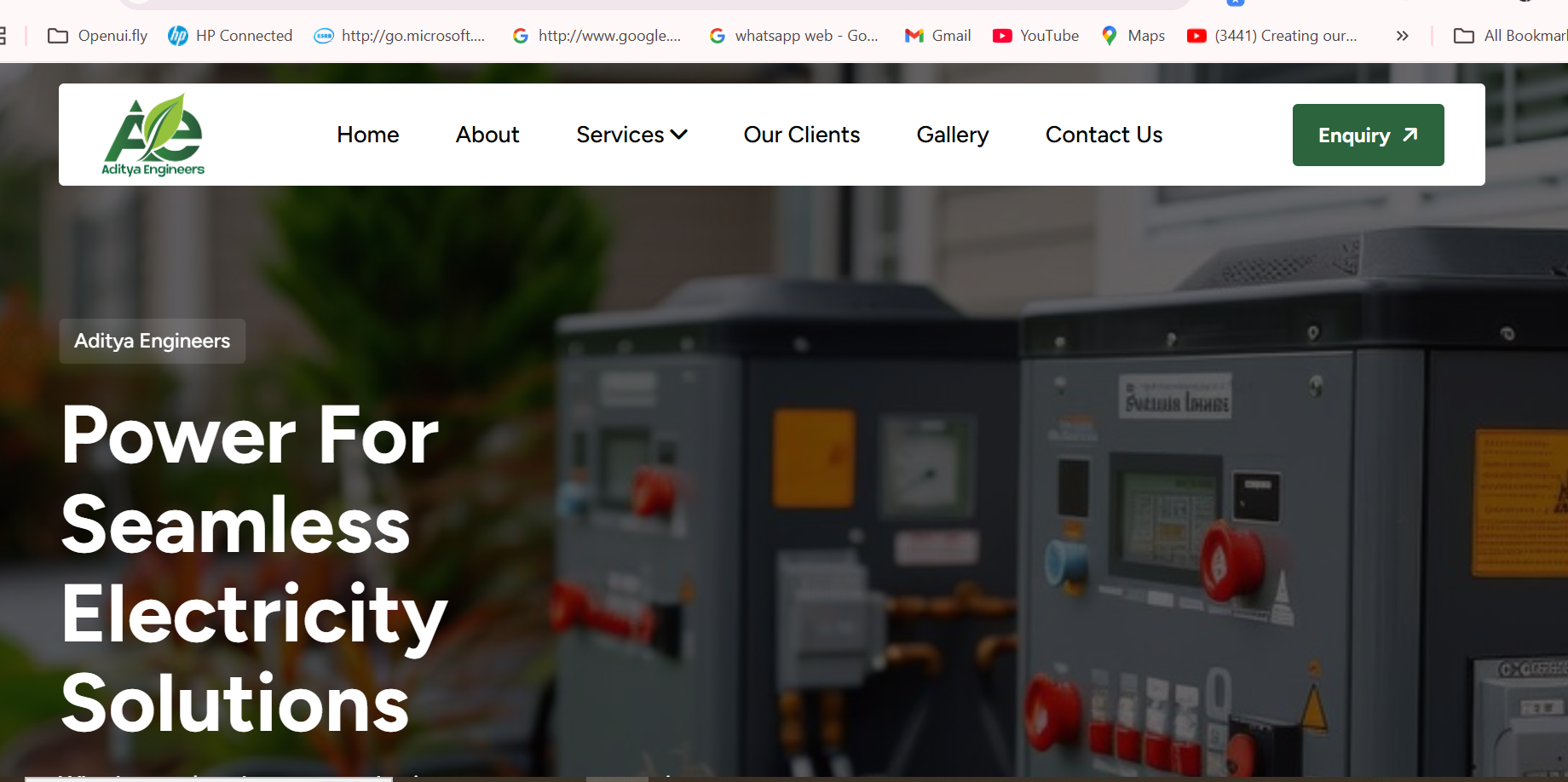Open the Openui.fly bookmark folder

pyautogui.click(x=97, y=36)
